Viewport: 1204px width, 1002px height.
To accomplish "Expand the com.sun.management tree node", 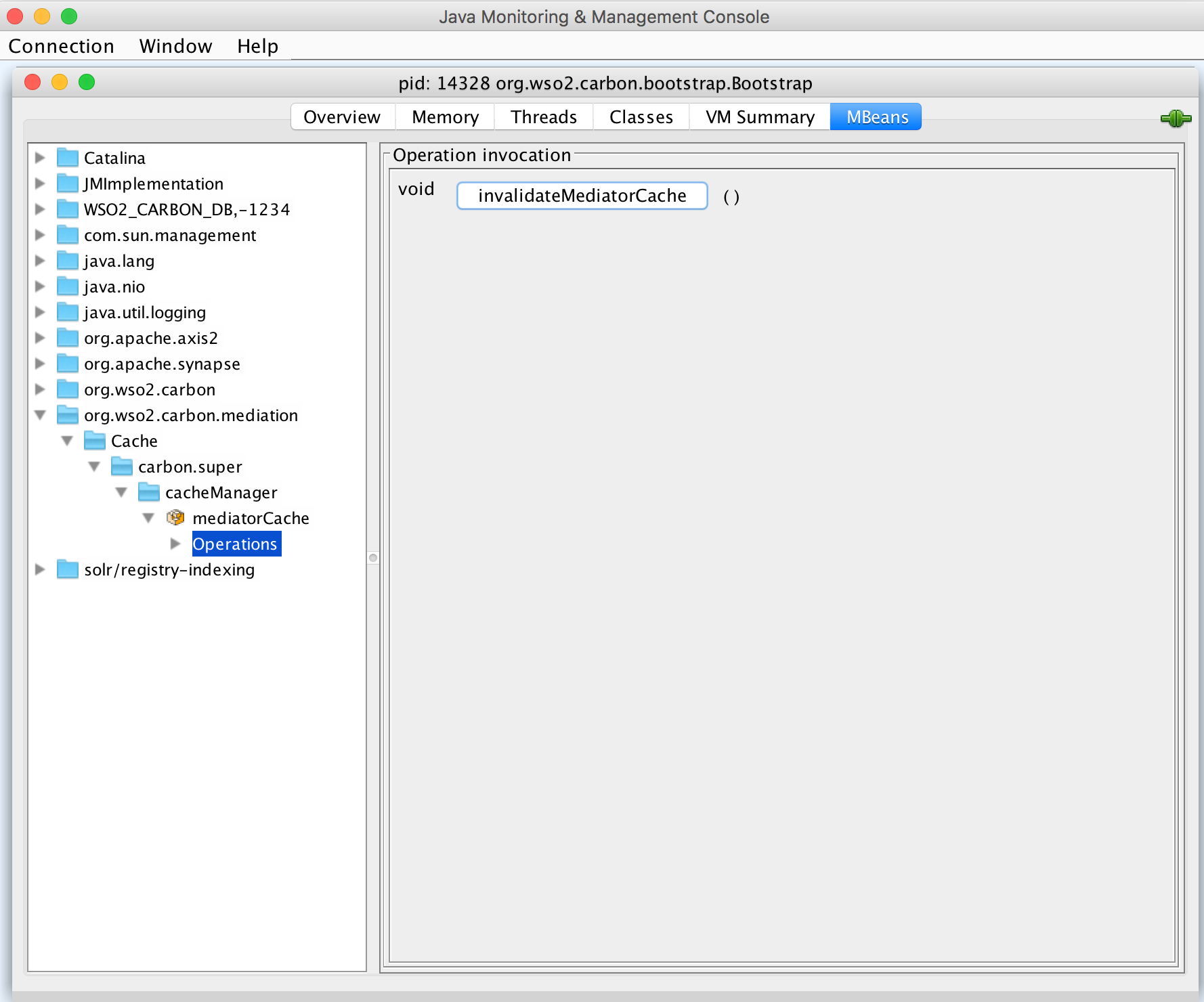I will coord(40,235).
